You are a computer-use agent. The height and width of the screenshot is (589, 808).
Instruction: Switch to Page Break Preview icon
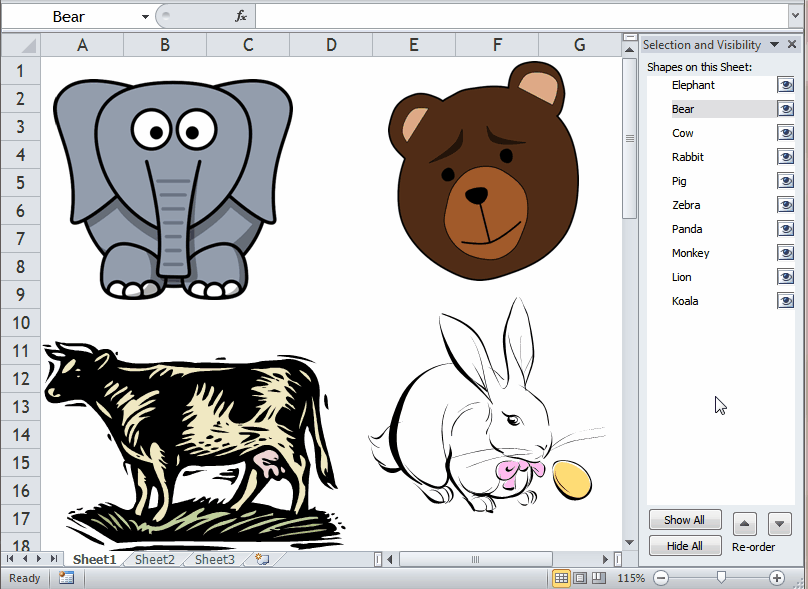pos(598,578)
